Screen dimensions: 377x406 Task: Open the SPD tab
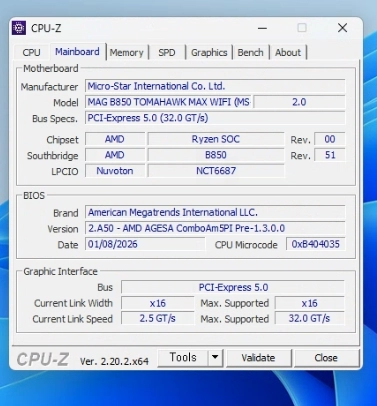[x=167, y=52]
